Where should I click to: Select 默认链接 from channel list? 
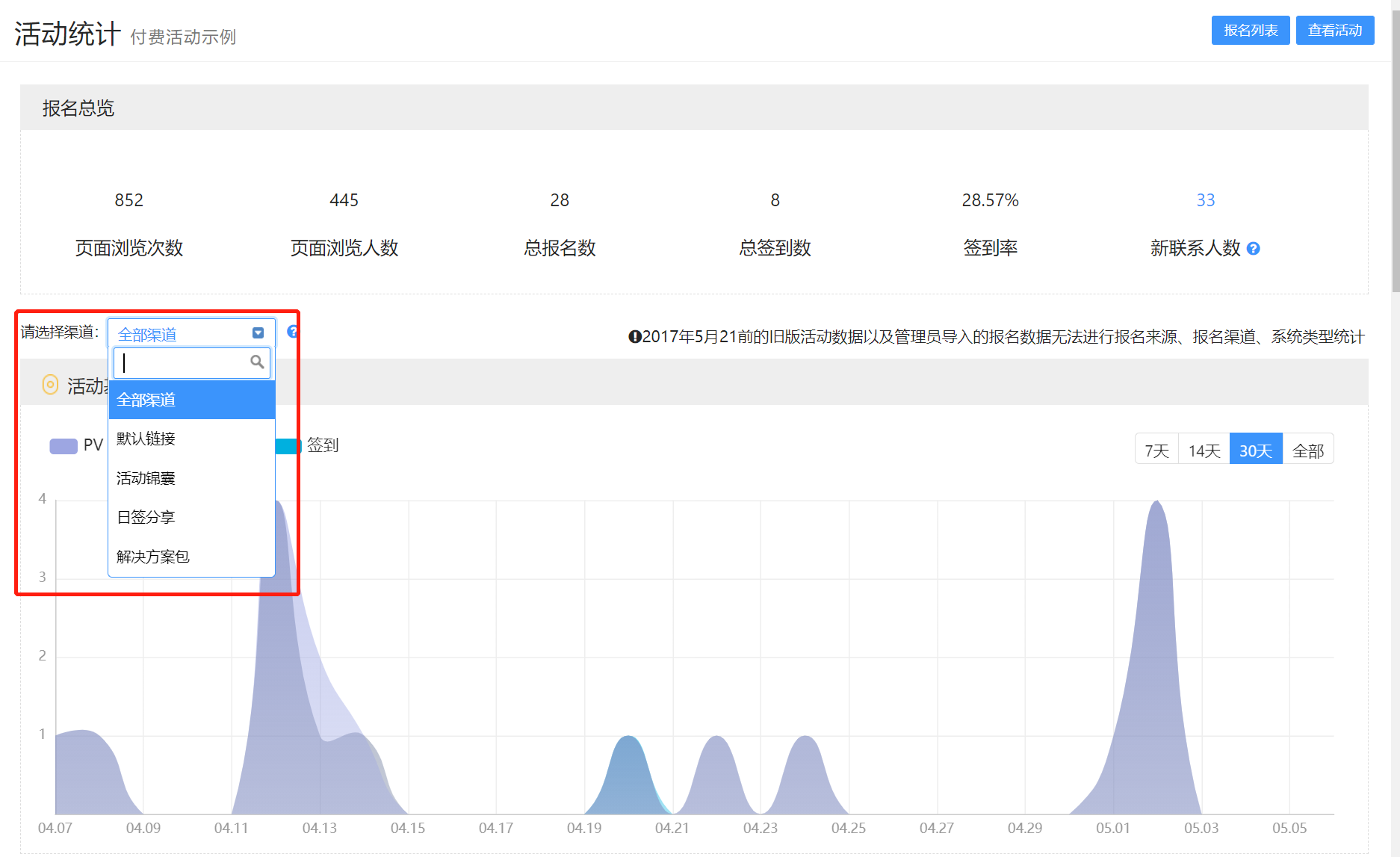point(146,439)
